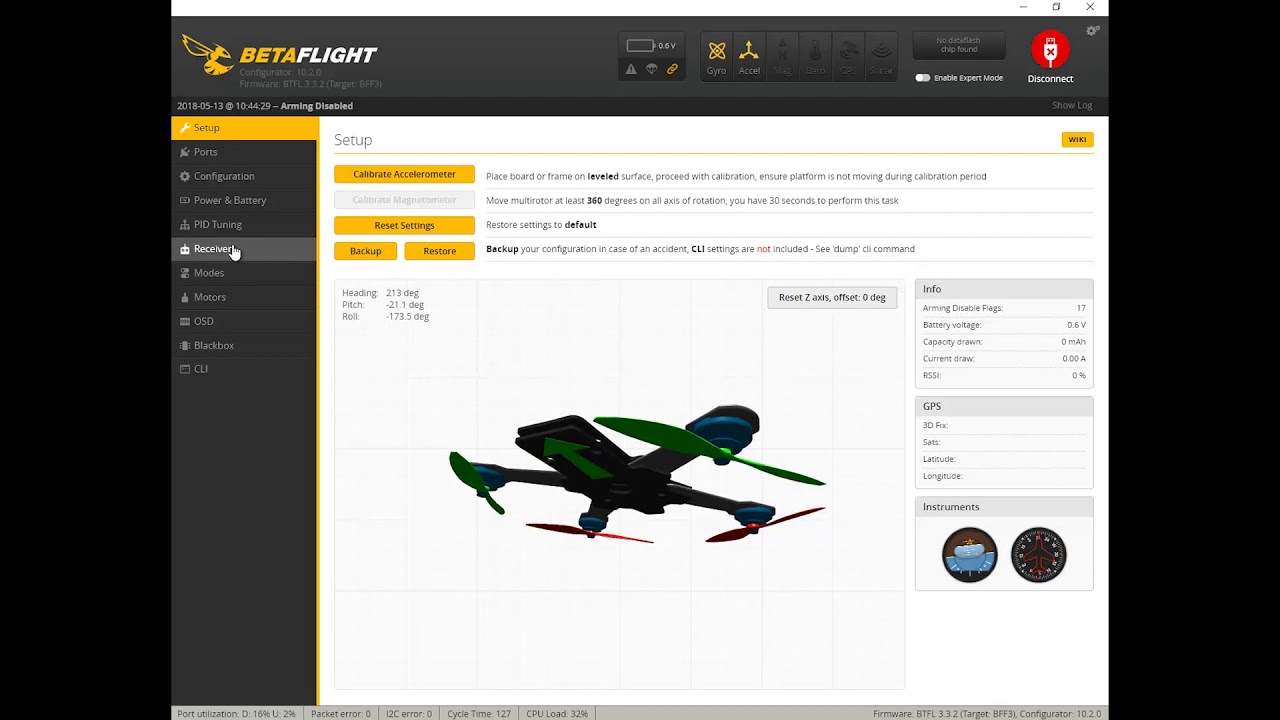This screenshot has width=1280, height=720.
Task: Click Reset Z axis offset button
Action: (x=832, y=297)
